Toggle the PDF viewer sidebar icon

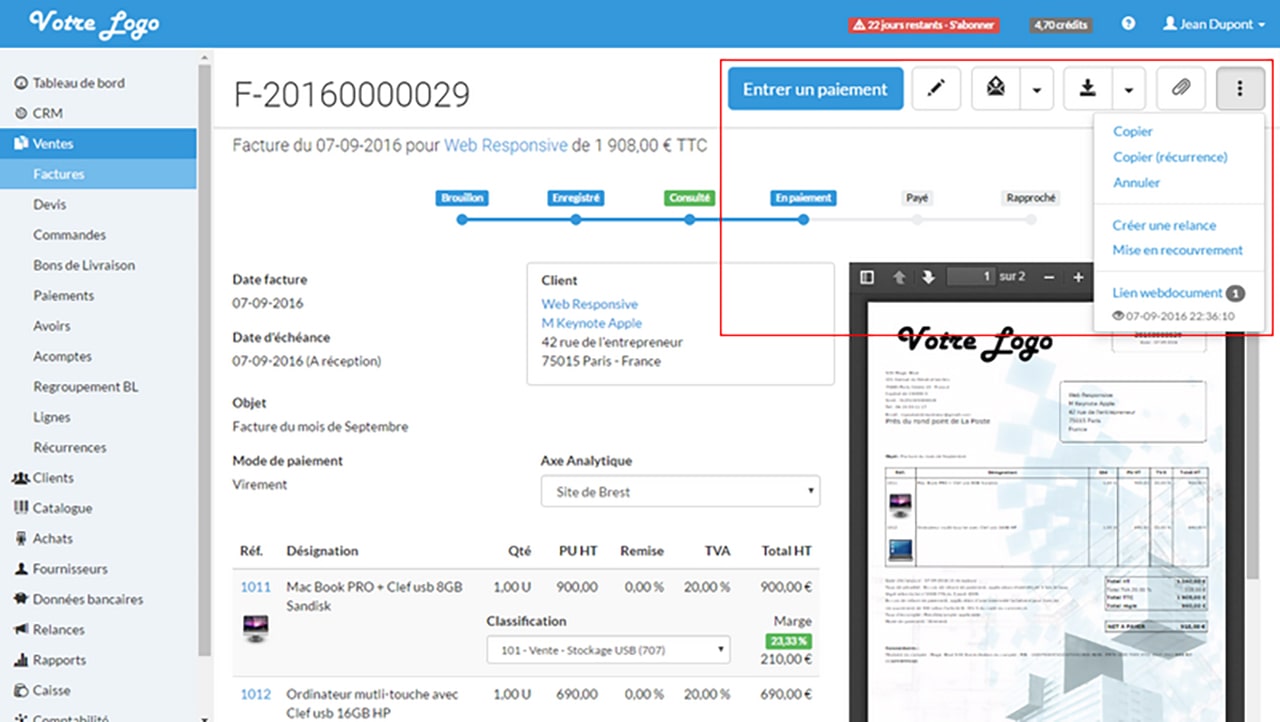pyautogui.click(x=867, y=277)
